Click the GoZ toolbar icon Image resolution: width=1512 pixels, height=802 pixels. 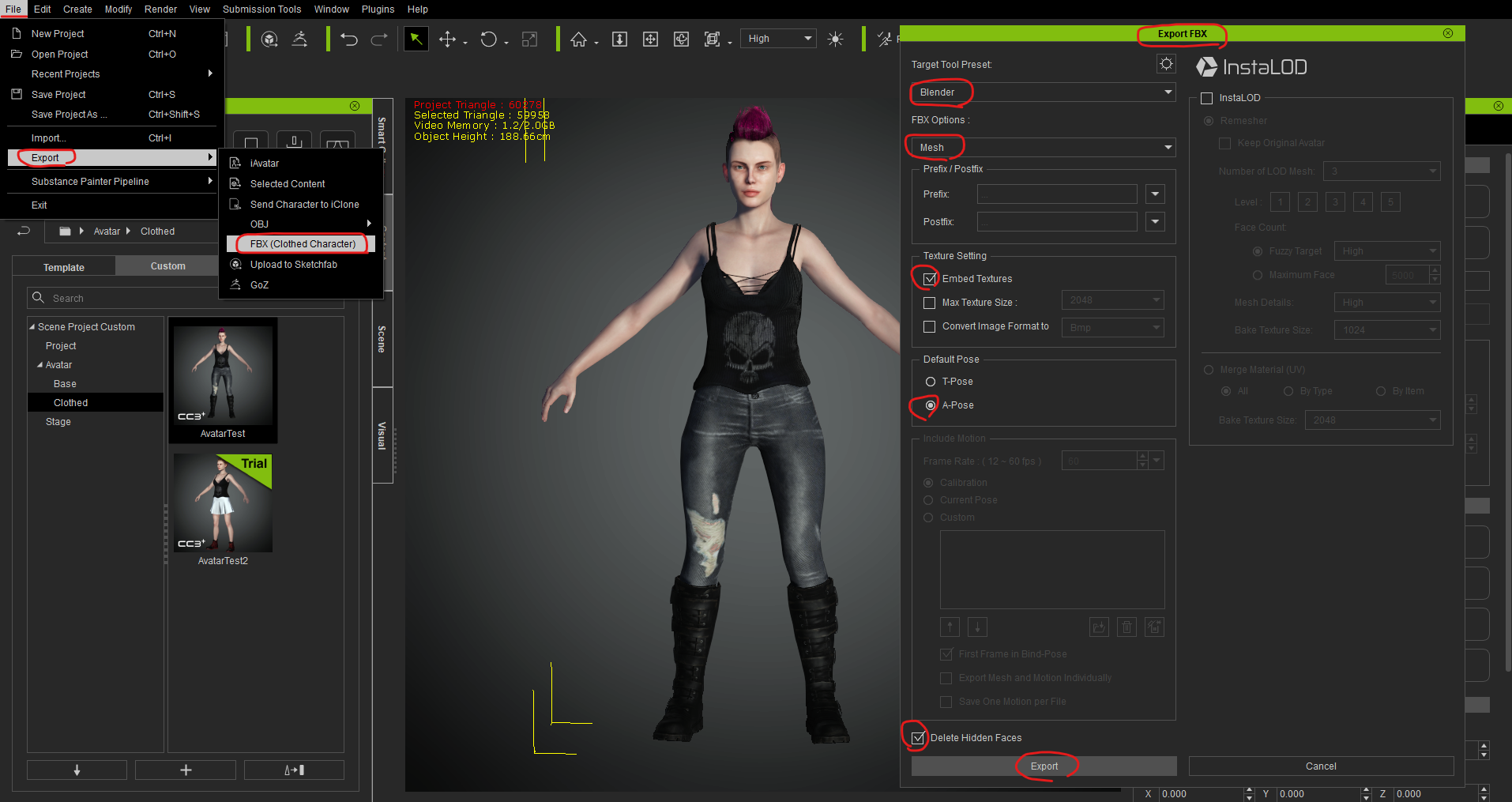click(300, 39)
